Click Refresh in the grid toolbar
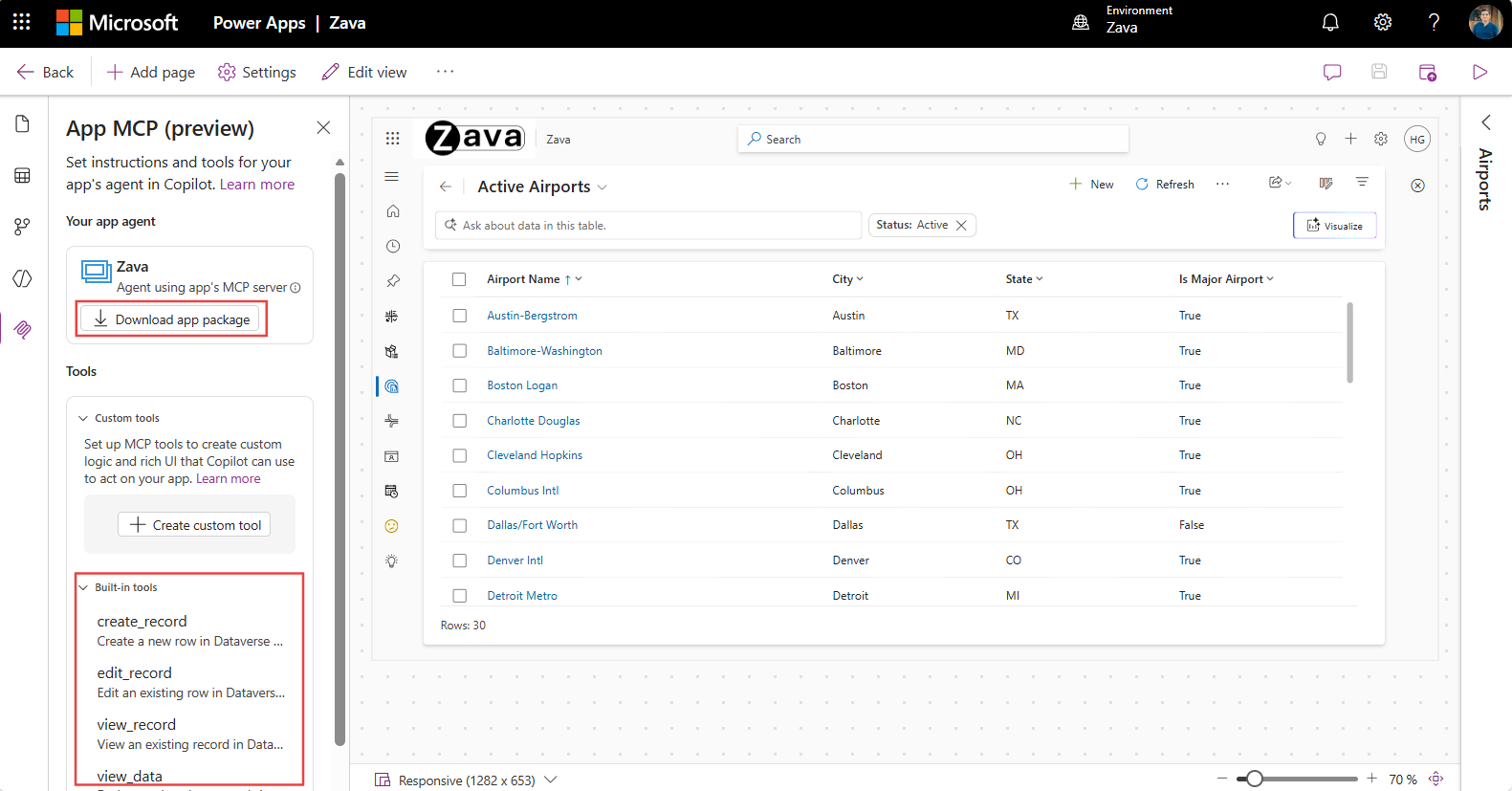This screenshot has height=791, width=1512. click(x=1165, y=185)
